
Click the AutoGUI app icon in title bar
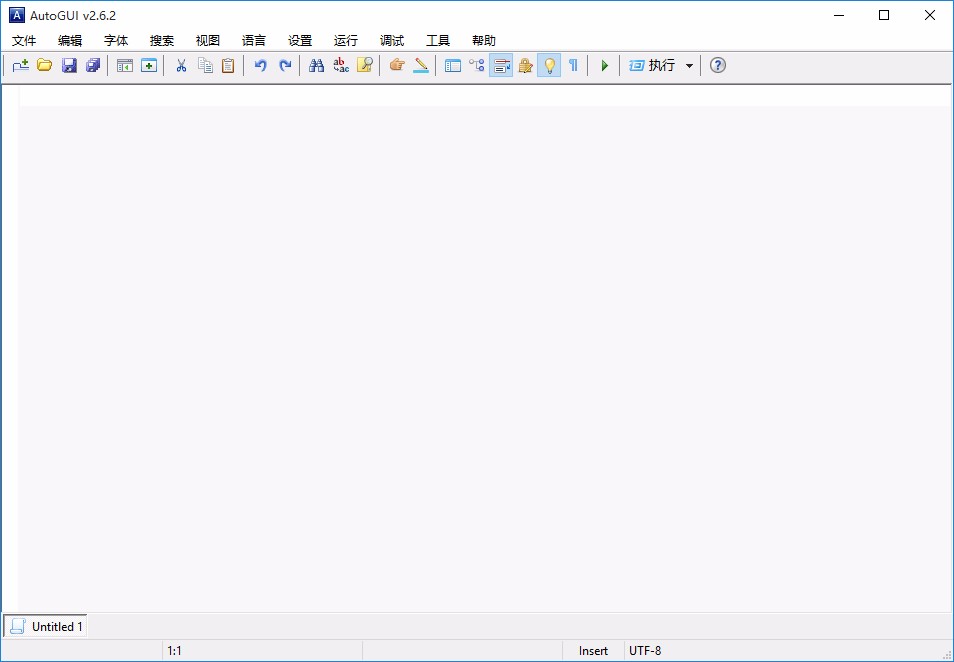(17, 15)
